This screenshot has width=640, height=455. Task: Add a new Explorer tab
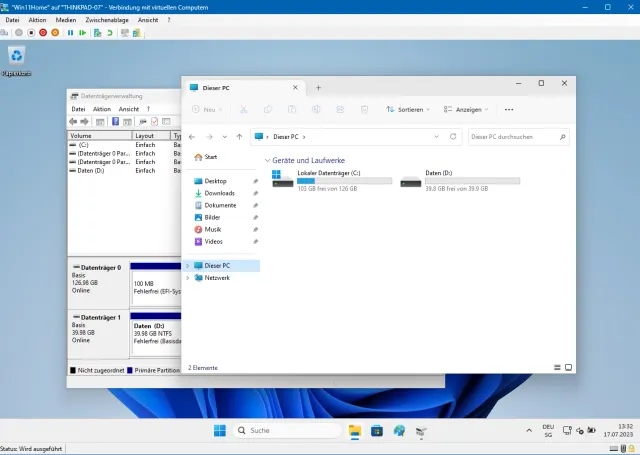pyautogui.click(x=318, y=87)
